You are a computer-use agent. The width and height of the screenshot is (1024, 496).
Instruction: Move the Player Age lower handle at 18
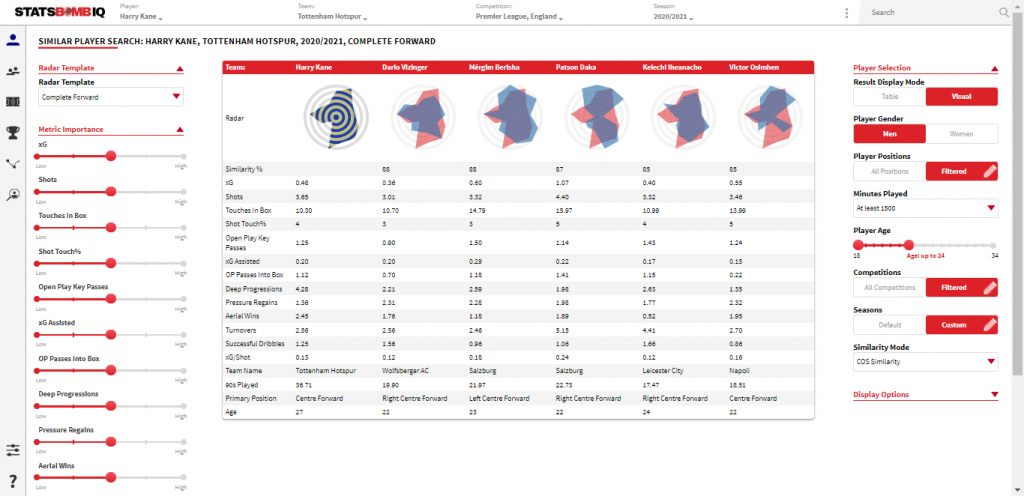click(857, 245)
